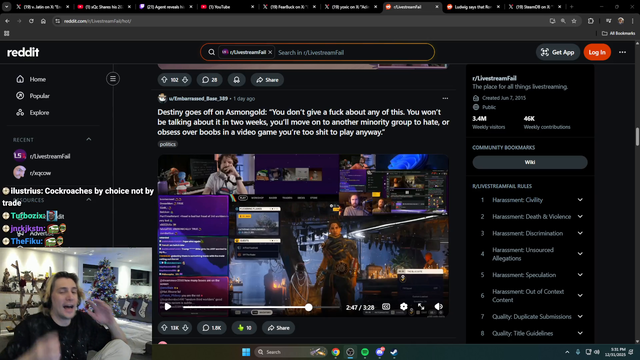The image size is (640, 360).
Task: Switch to the Agent reveals tab
Action: click(166, 7)
